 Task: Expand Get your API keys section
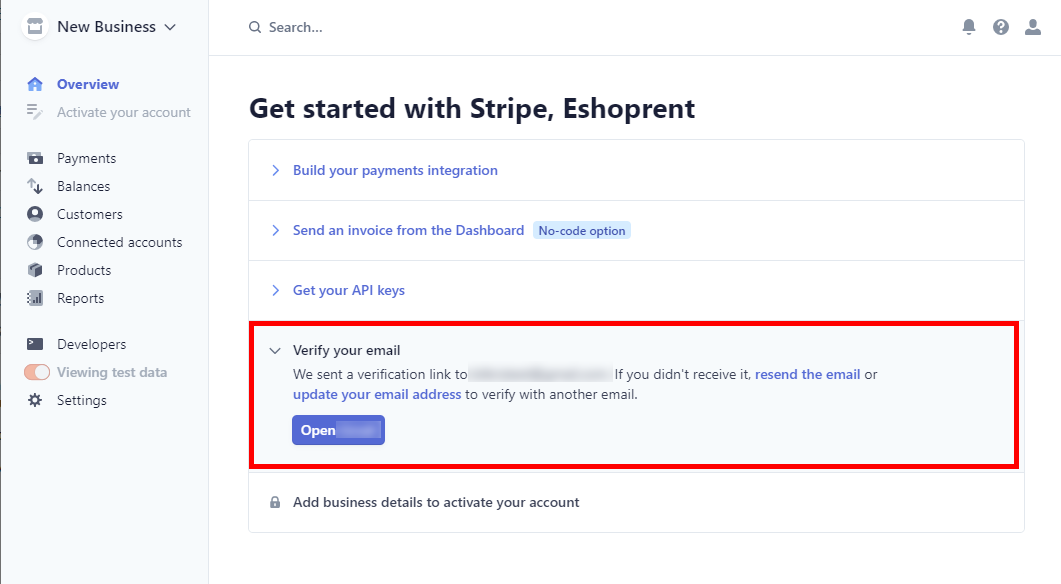348,290
